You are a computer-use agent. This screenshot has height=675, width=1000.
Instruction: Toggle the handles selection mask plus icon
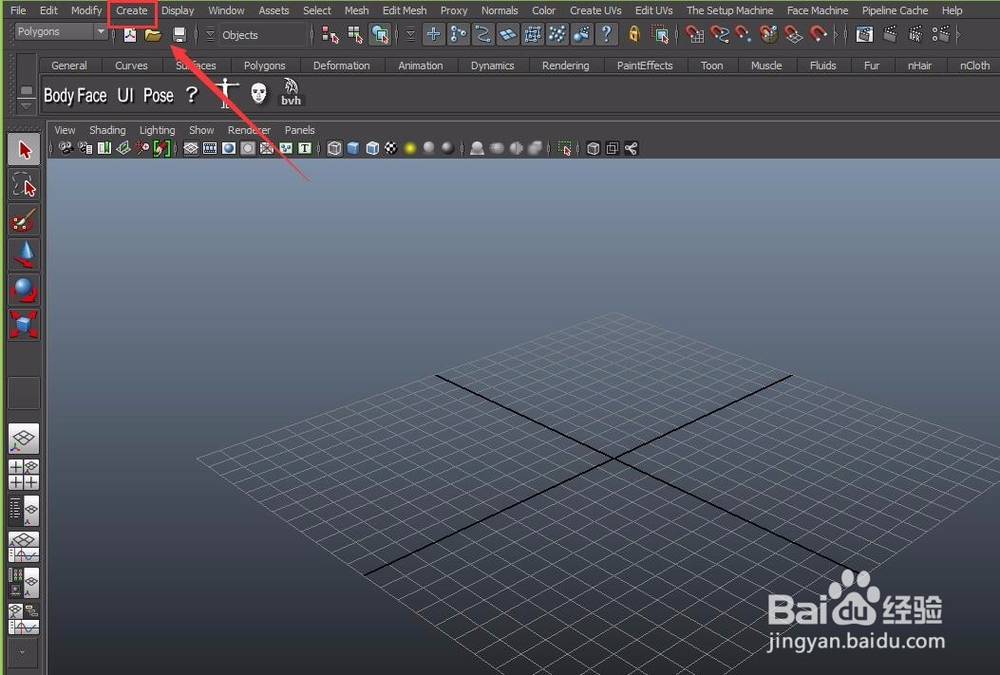tap(434, 34)
